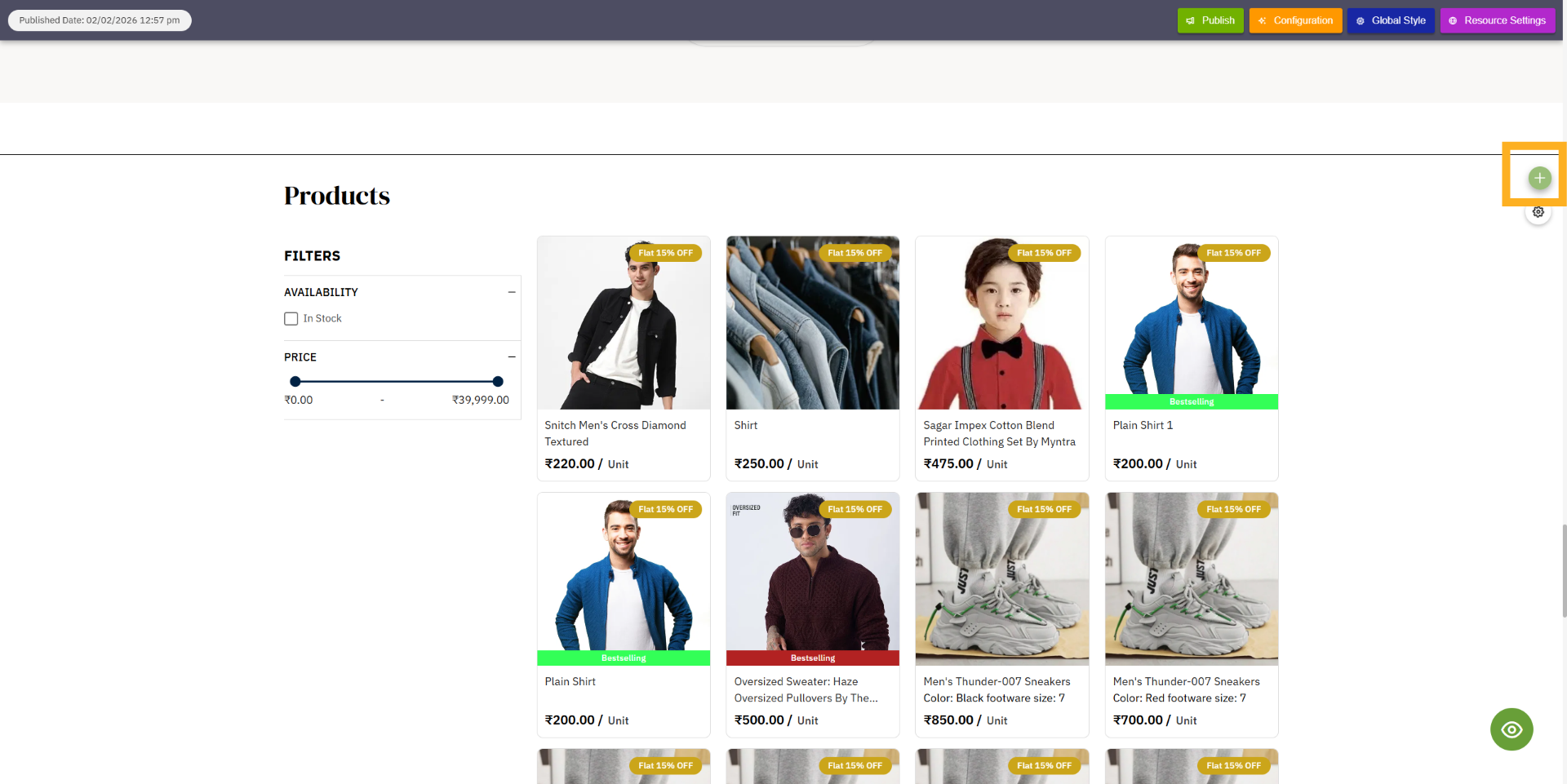
Task: Click the Sagar Impex Cotton Blend product title
Action: click(999, 433)
